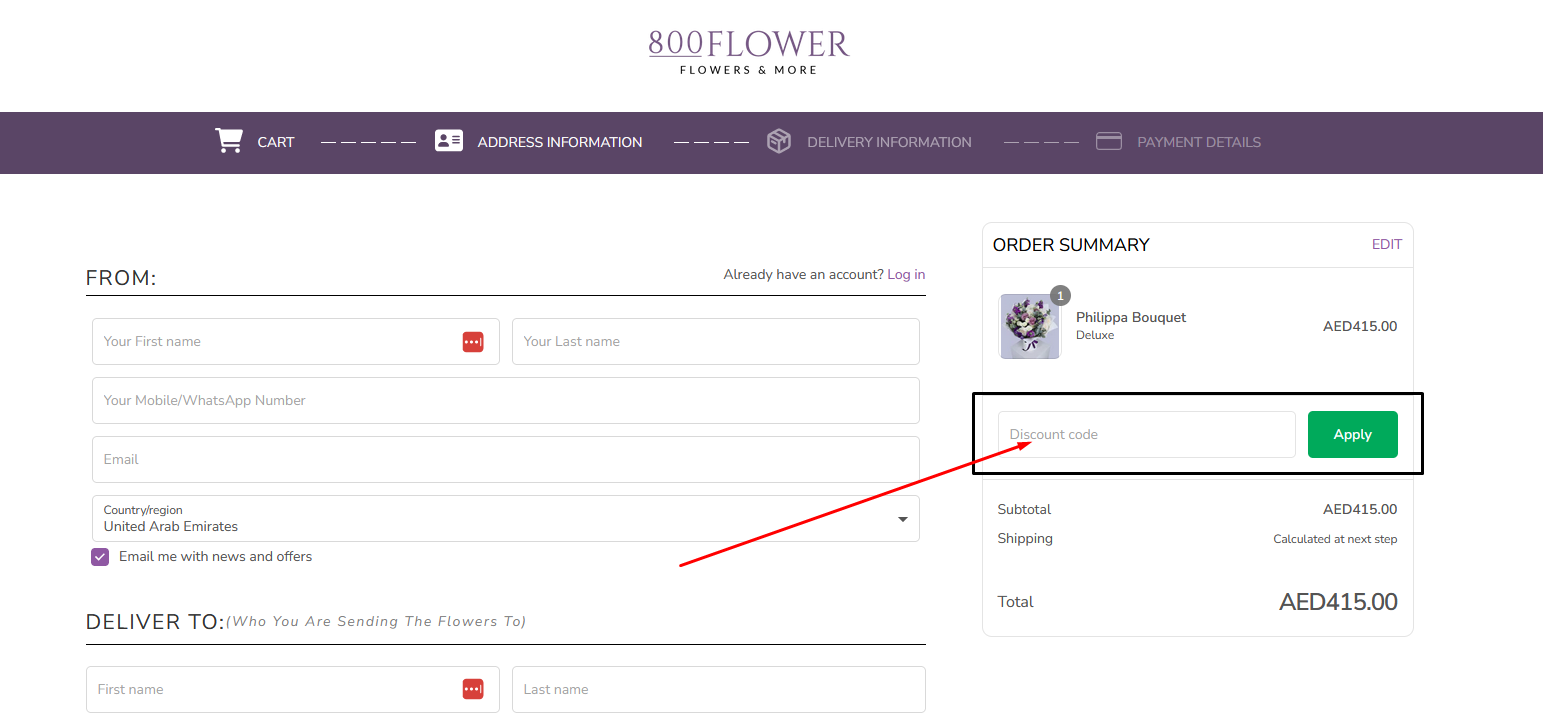Click the red autofill icon in recipient First name field
1543x719 pixels.
pos(472,689)
